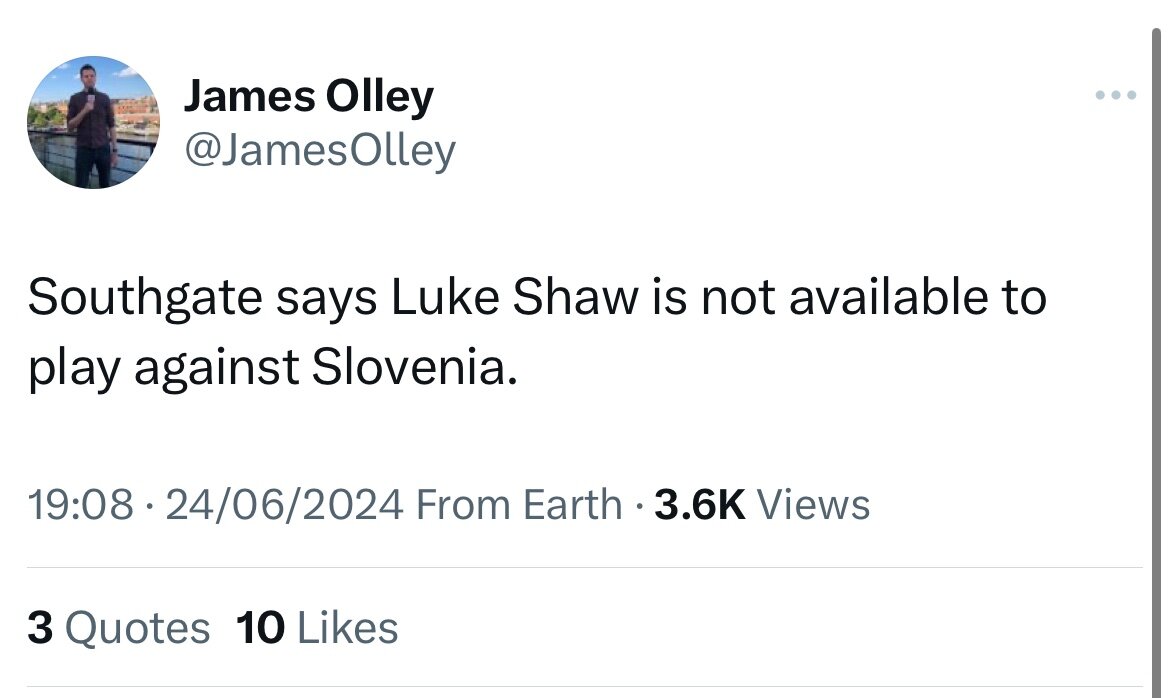Viewport: 1170px width, 698px height.
Task: Click the 24/06/2024 date
Action: [x=284, y=505]
